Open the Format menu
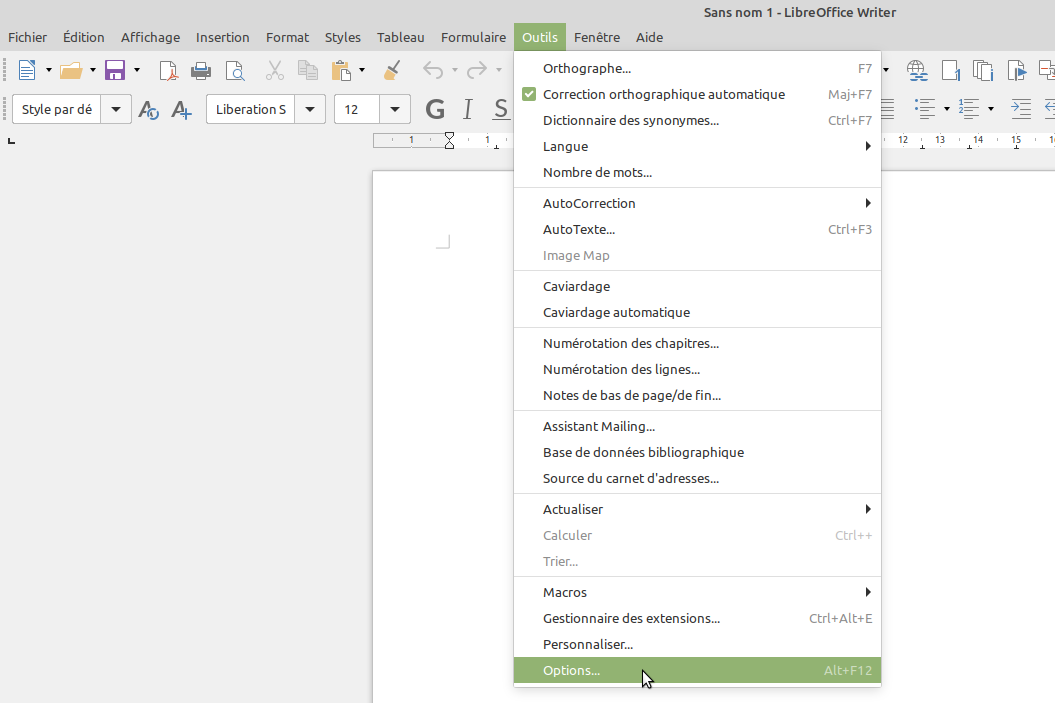 coord(287,37)
